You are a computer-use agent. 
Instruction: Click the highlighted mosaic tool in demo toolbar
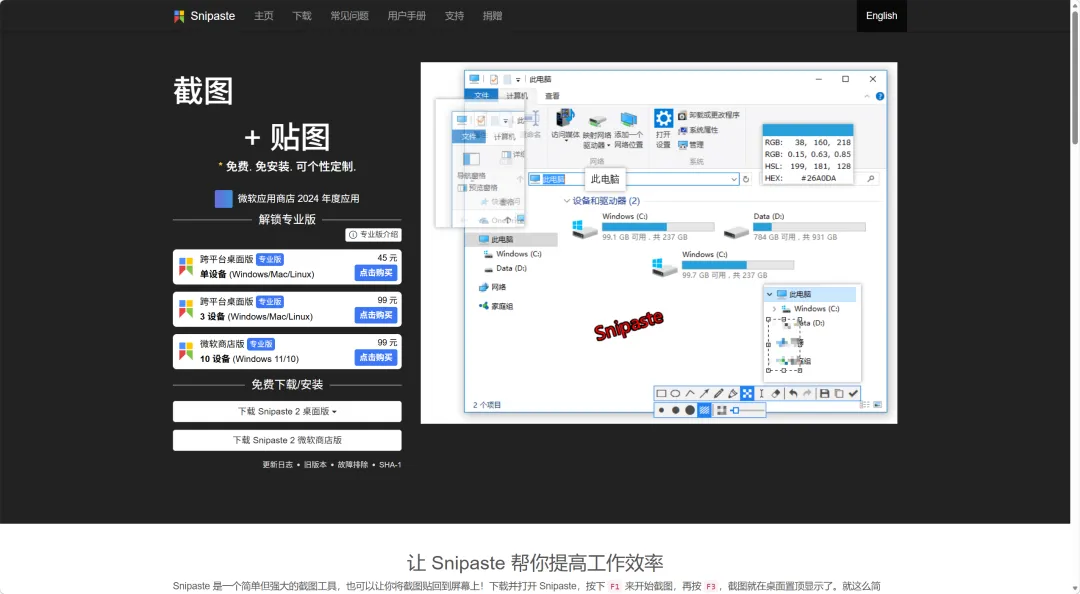click(x=747, y=393)
